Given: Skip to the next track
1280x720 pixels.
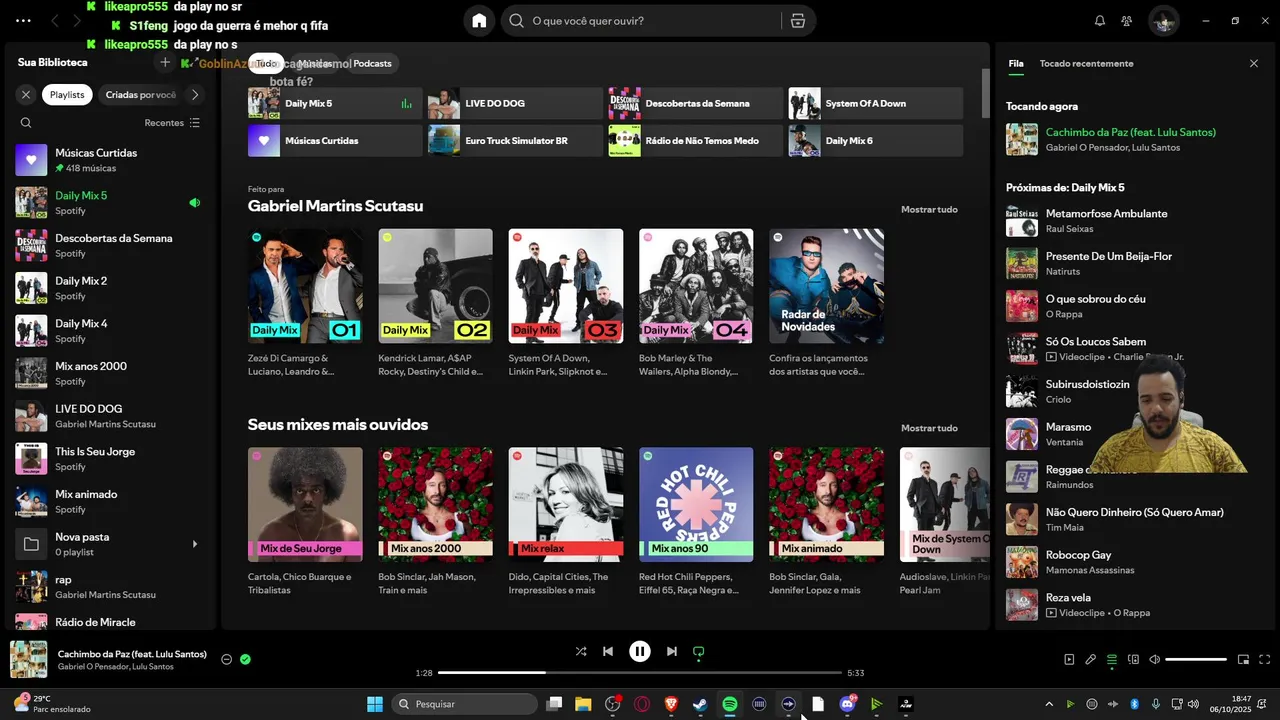Looking at the screenshot, I should point(672,651).
